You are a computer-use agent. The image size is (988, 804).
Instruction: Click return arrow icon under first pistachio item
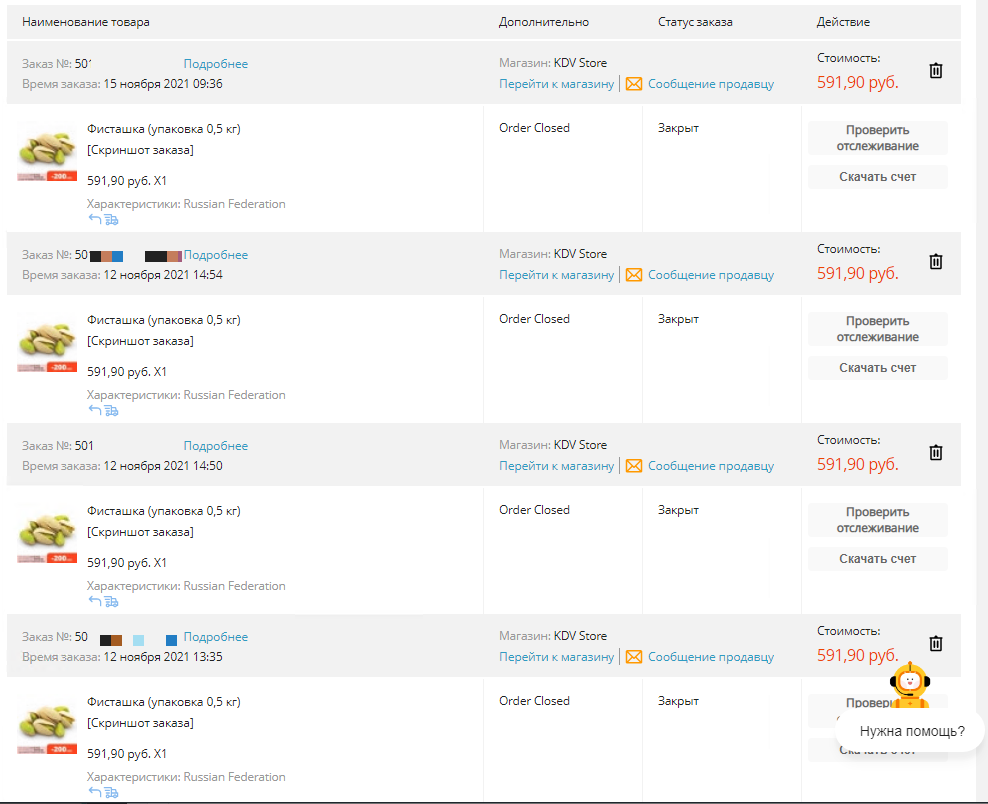pos(95,219)
